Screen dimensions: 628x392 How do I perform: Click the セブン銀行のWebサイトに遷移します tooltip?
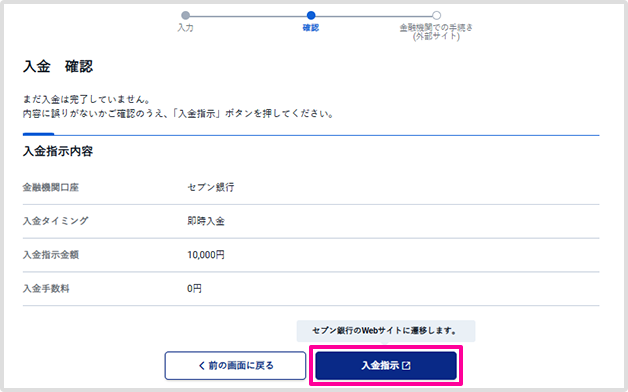coord(386,331)
